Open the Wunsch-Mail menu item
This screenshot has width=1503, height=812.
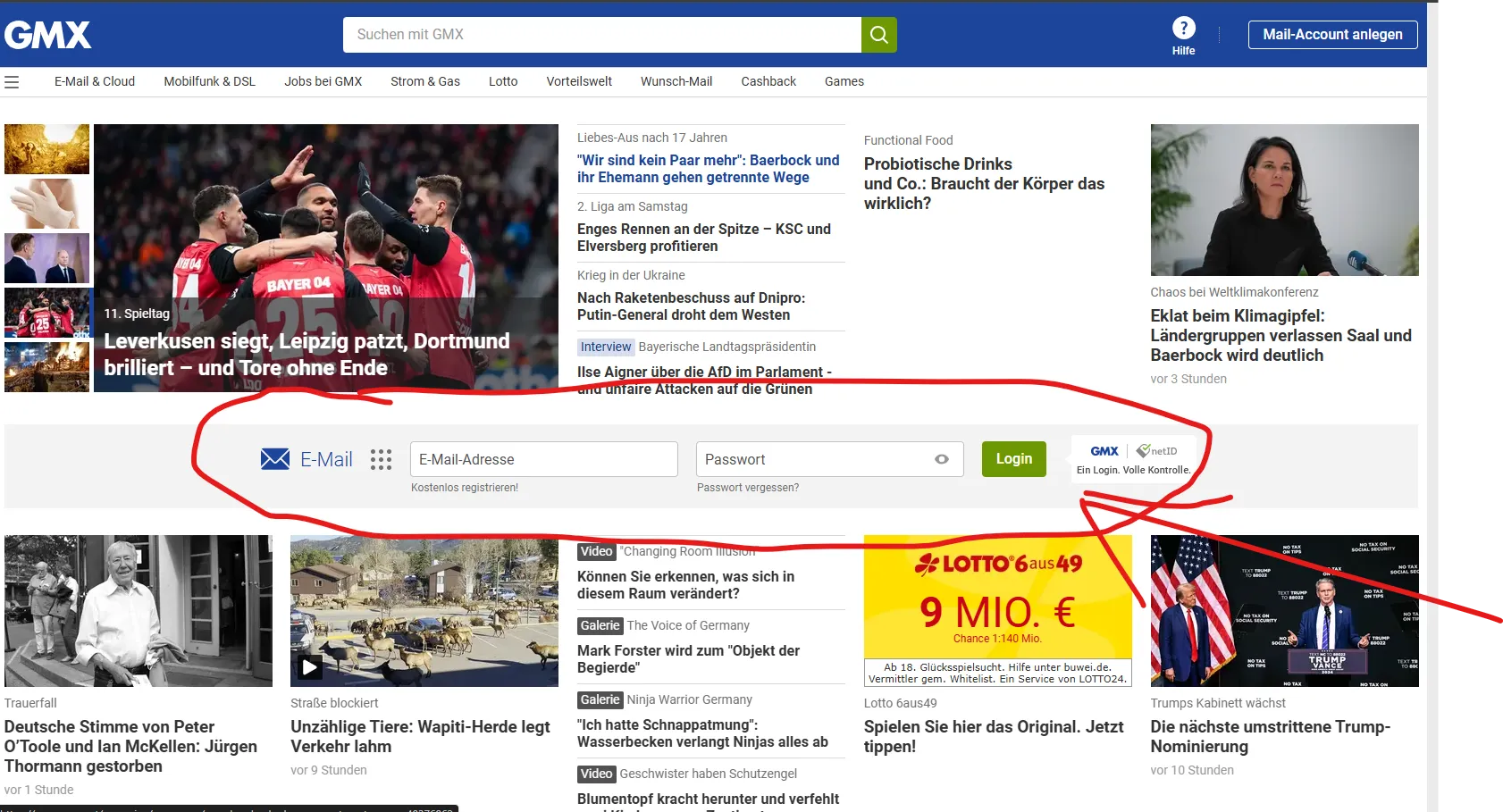pyautogui.click(x=676, y=81)
